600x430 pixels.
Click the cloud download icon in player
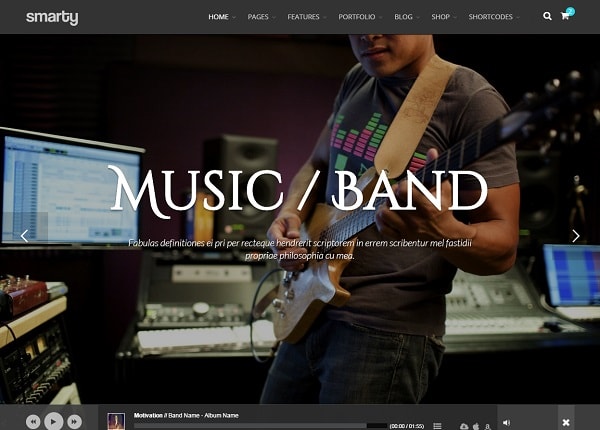pyautogui.click(x=464, y=426)
